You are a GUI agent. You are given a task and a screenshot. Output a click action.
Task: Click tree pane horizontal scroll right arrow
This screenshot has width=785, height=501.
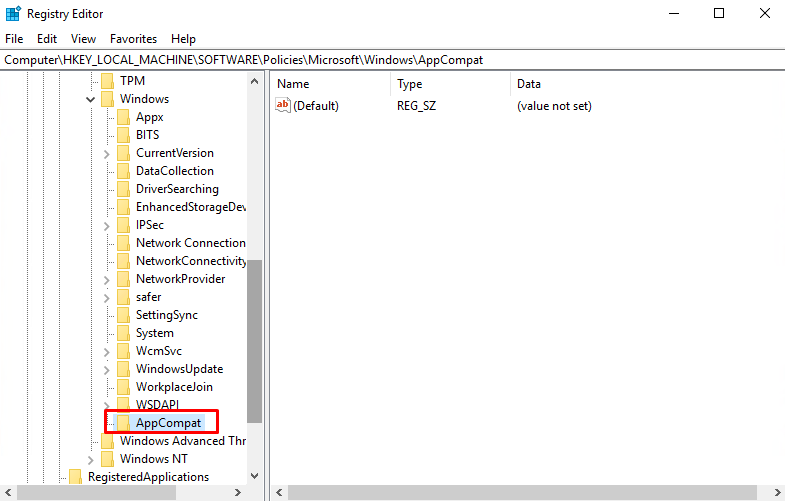pos(238,492)
